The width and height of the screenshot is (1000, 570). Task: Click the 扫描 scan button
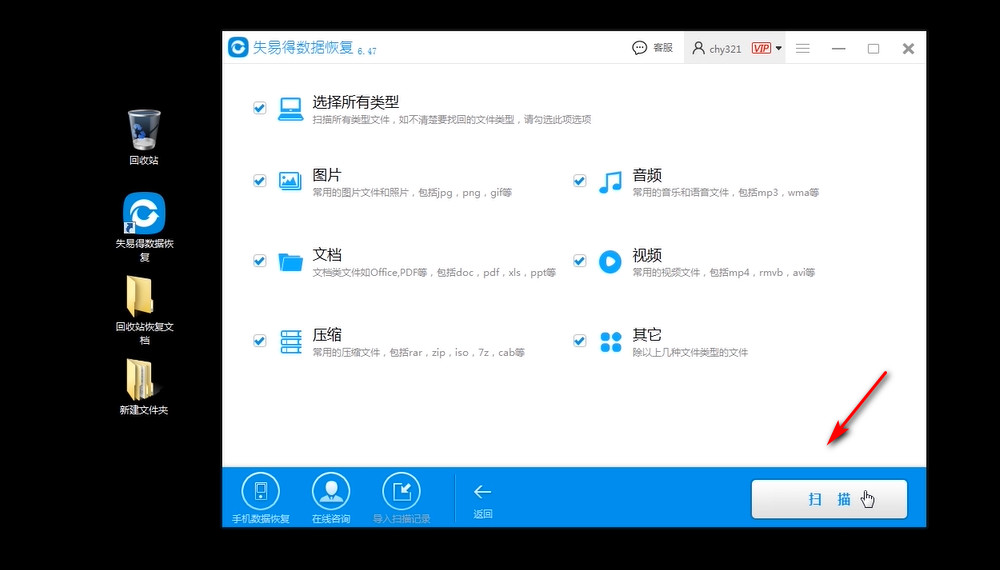click(x=829, y=499)
